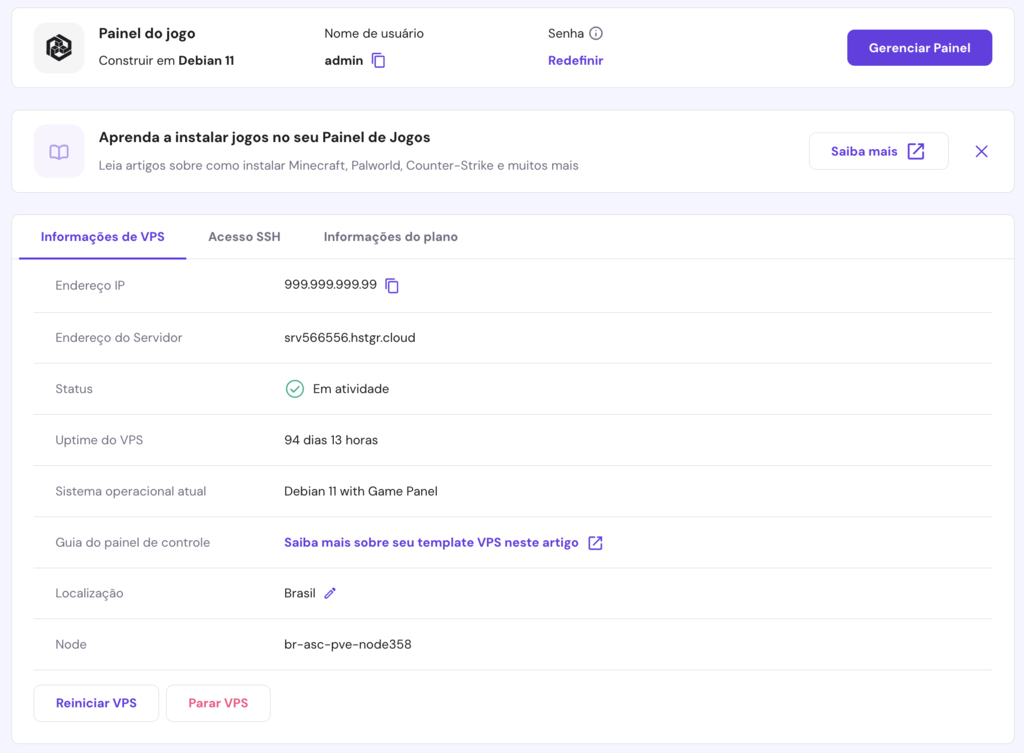
Task: Open external link icon beside template article
Action: pos(595,543)
